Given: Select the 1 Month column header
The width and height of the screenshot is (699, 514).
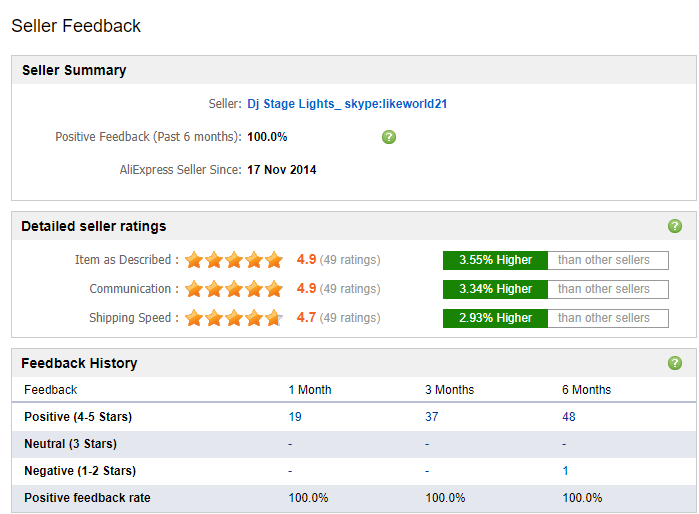Looking at the screenshot, I should (310, 390).
